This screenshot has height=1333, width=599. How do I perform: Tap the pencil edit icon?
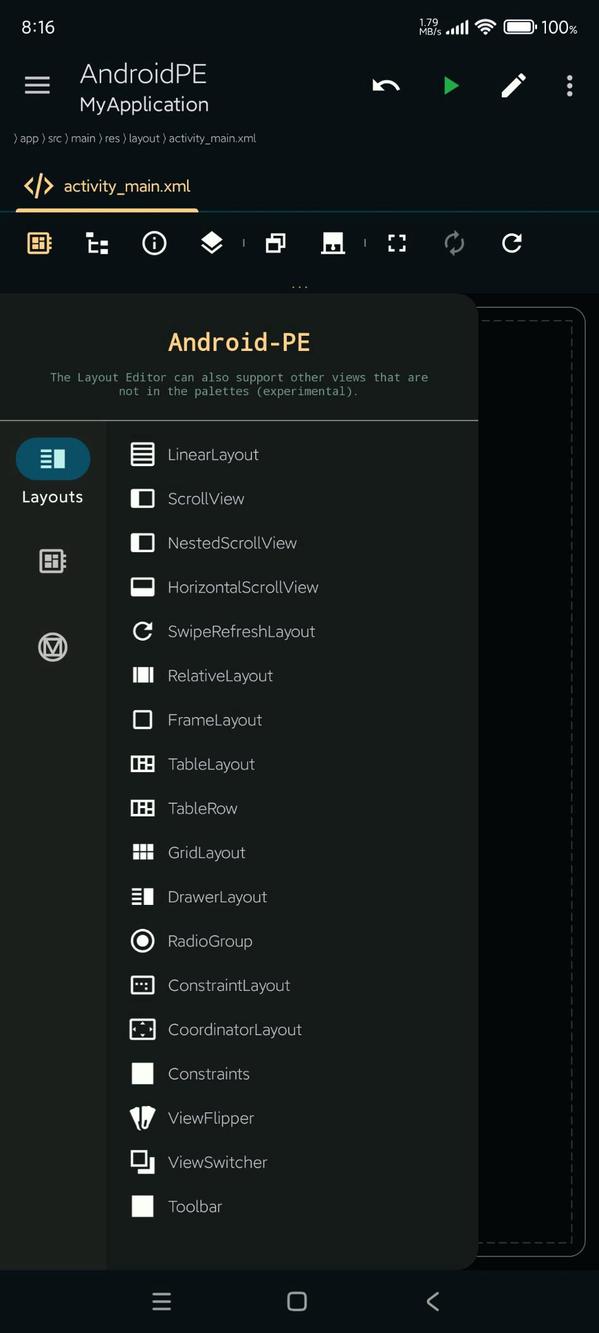[513, 86]
